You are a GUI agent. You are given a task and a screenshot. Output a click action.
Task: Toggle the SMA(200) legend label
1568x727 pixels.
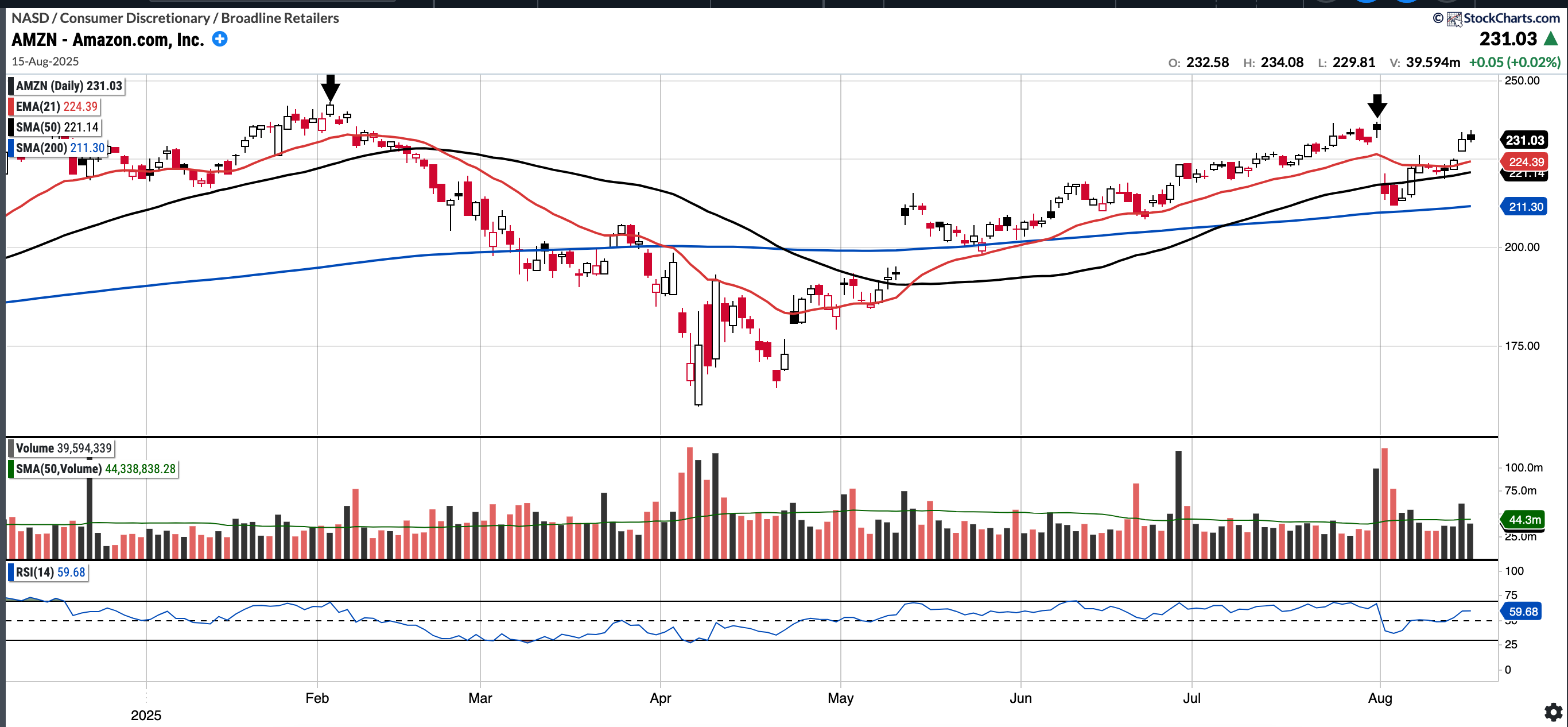click(60, 148)
